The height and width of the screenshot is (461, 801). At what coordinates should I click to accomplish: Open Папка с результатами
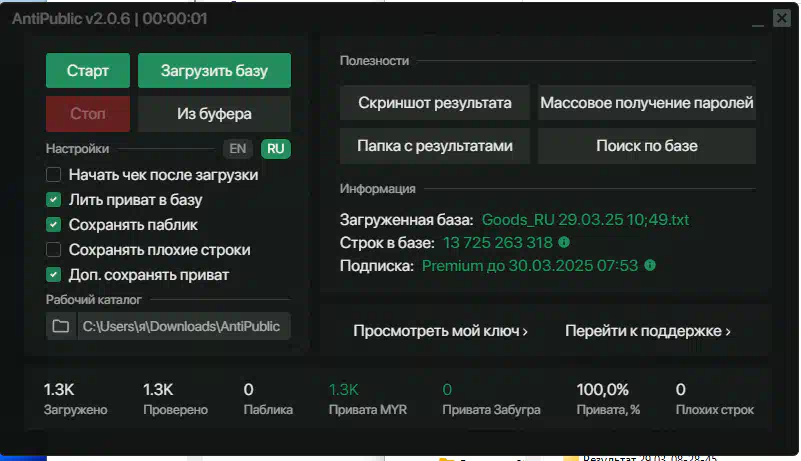pyautogui.click(x=435, y=146)
